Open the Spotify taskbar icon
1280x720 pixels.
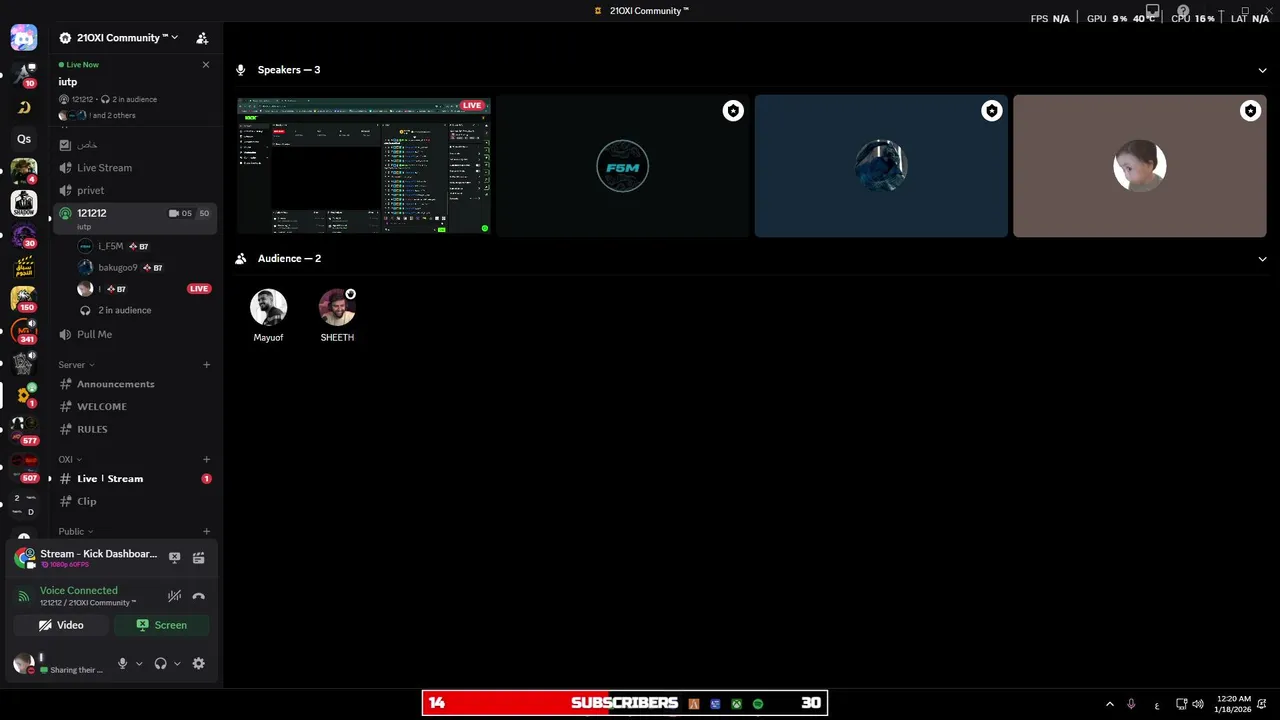point(758,704)
